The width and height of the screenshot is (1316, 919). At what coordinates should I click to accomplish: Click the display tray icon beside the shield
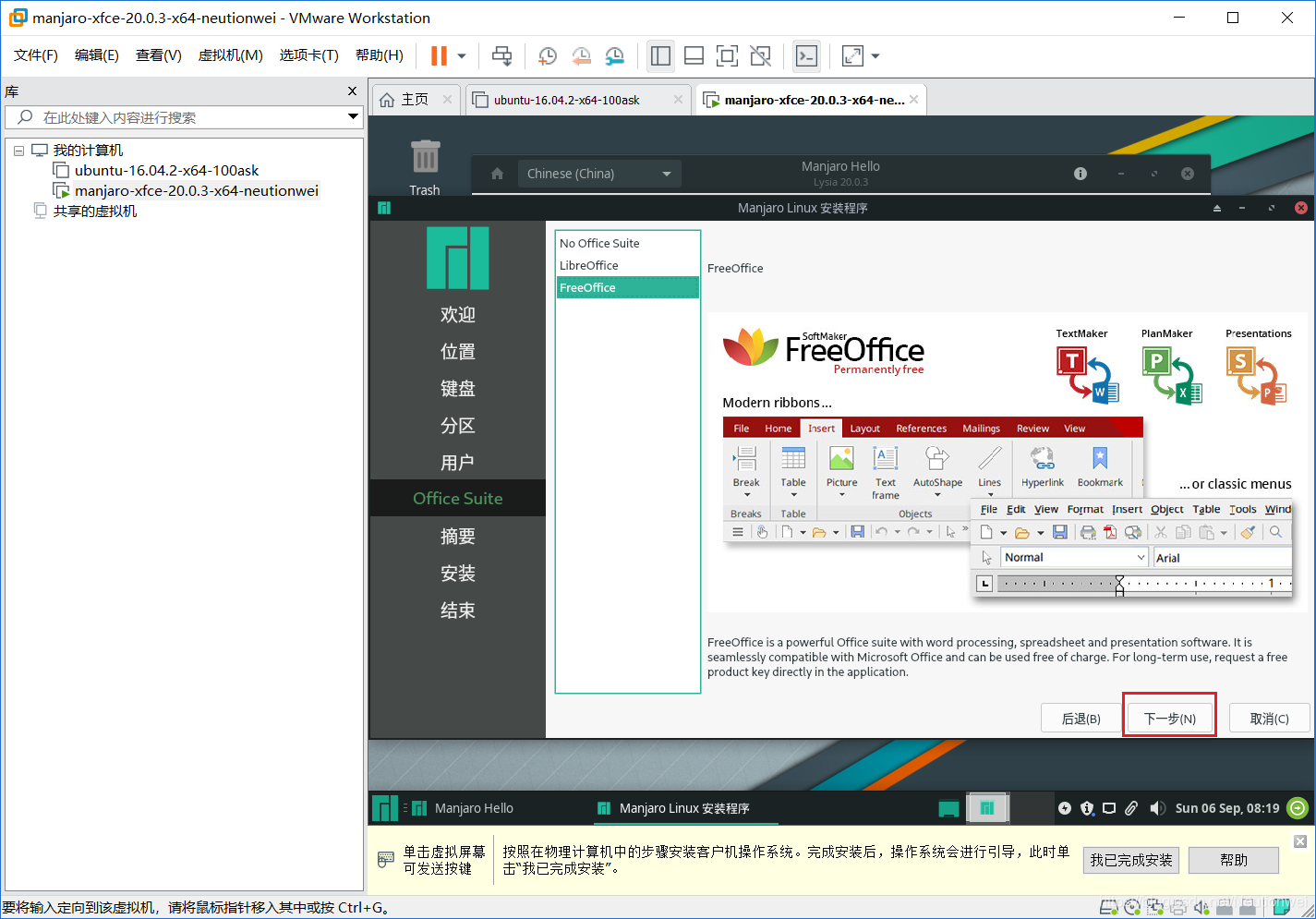[x=1109, y=808]
